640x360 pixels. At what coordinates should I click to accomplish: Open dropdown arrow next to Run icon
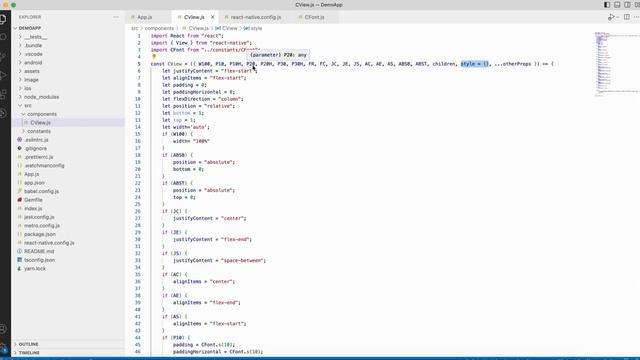(617, 17)
